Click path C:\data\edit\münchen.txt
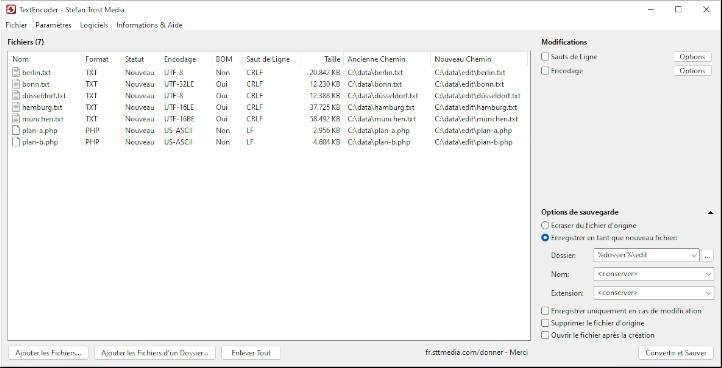 point(476,119)
